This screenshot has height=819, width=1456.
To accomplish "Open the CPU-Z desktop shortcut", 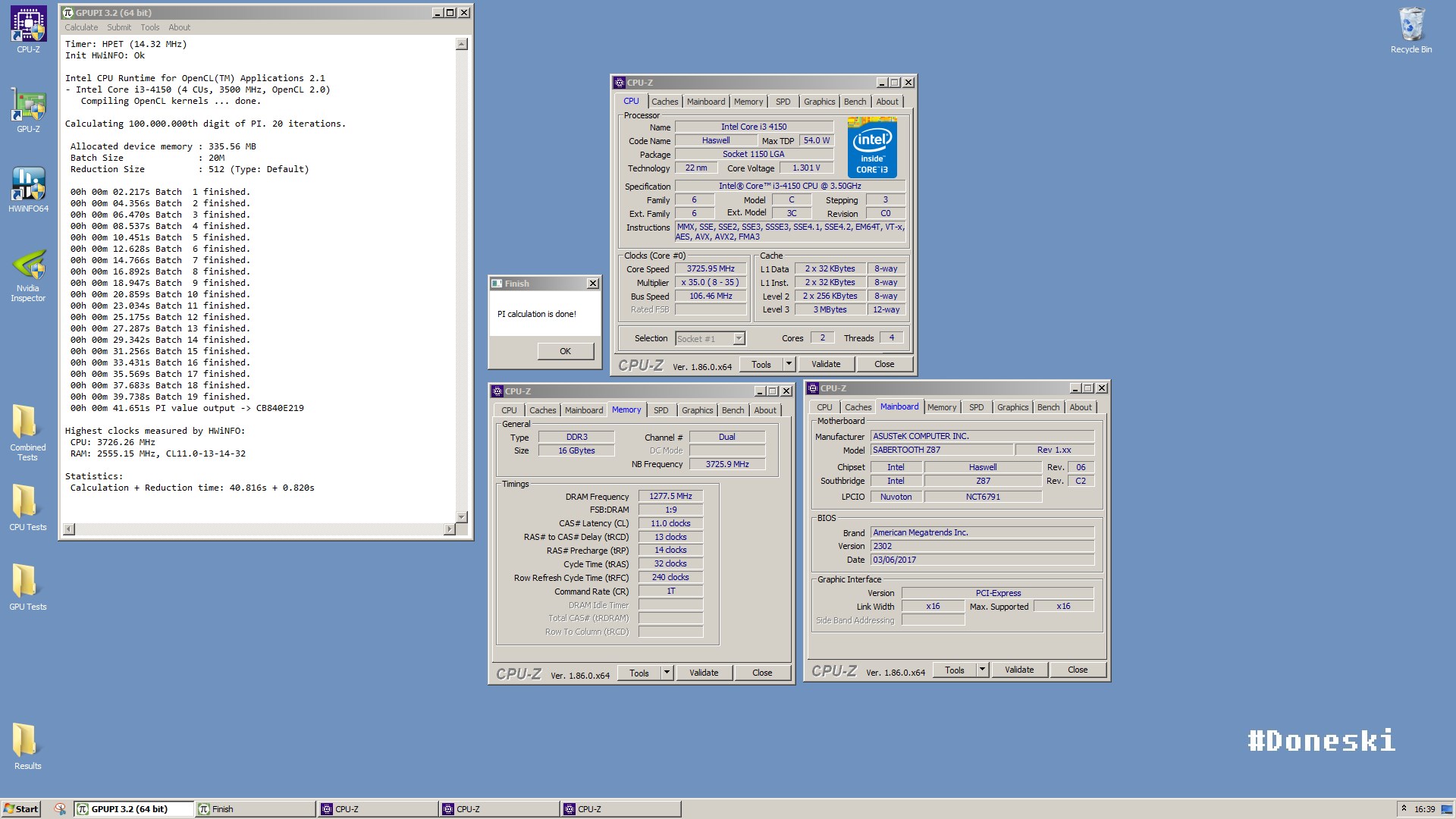I will 28,30.
